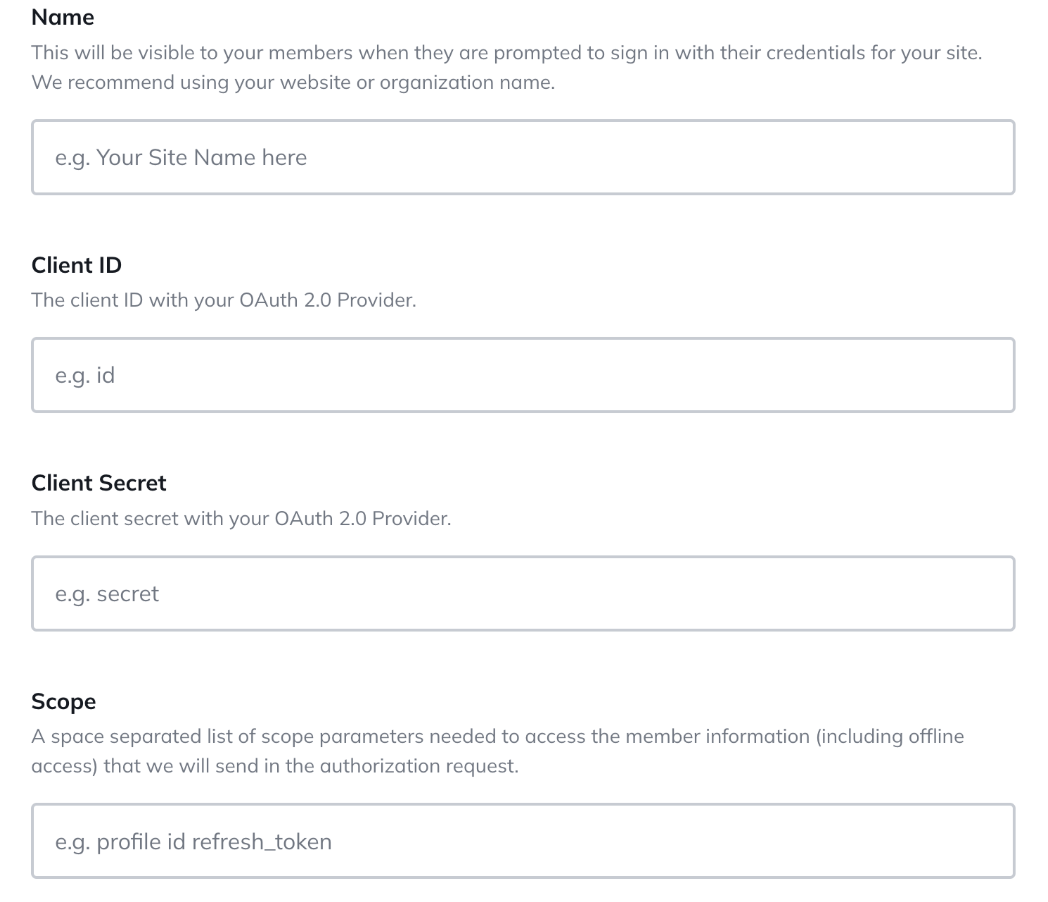Click the "e.g. id" placeholder text
Screen dimensions: 1048x902
(x=85, y=376)
